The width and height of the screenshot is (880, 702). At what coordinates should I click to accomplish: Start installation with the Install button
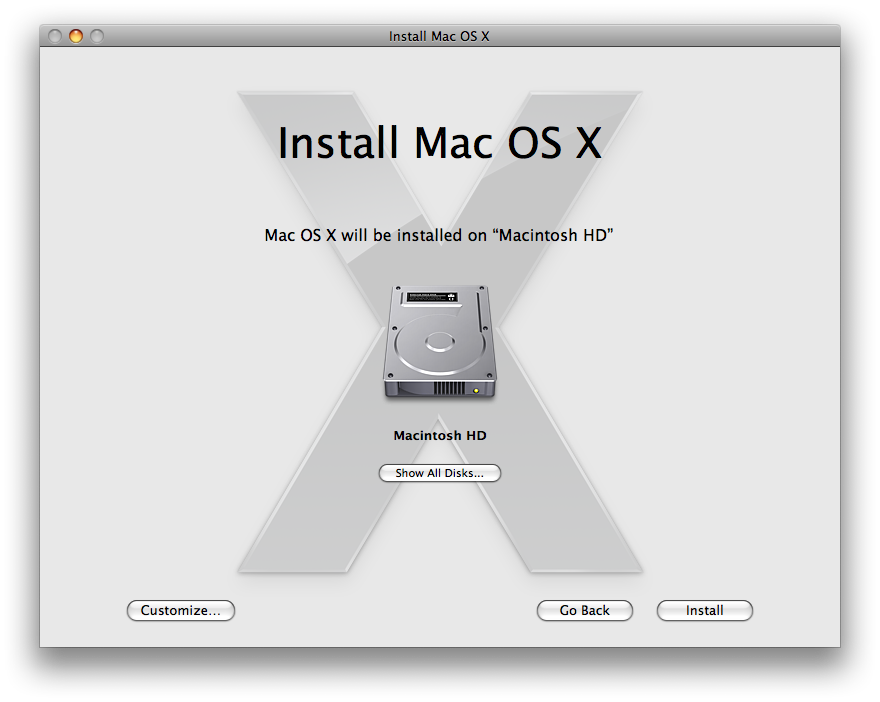pos(704,611)
